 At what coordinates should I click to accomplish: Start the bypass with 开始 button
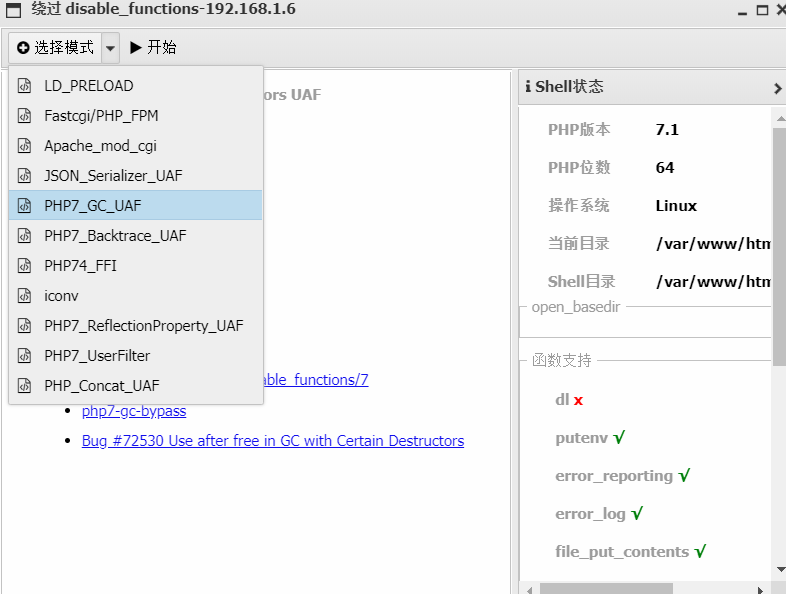click(x=153, y=48)
